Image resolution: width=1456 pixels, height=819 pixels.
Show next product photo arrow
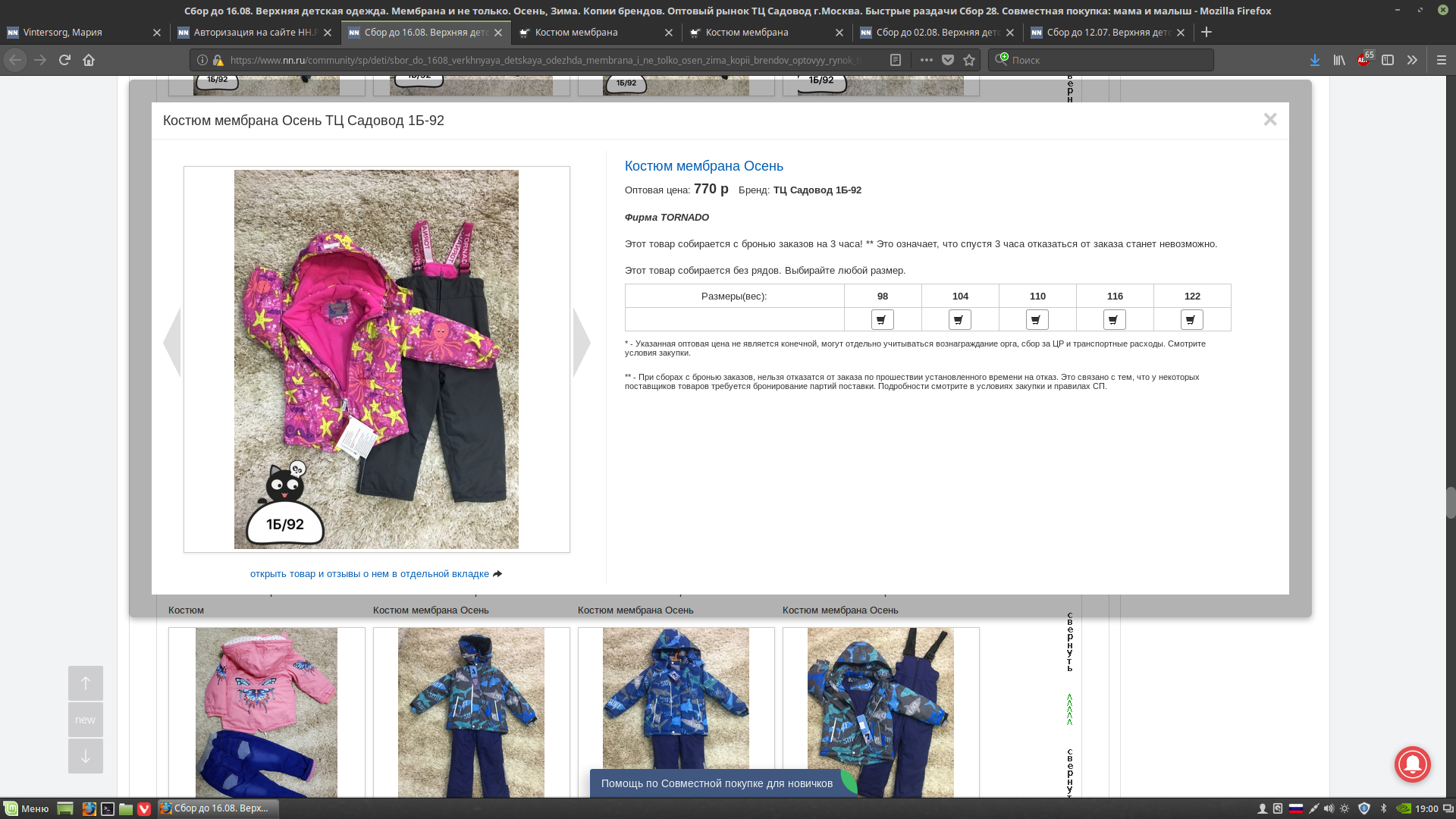pos(582,342)
